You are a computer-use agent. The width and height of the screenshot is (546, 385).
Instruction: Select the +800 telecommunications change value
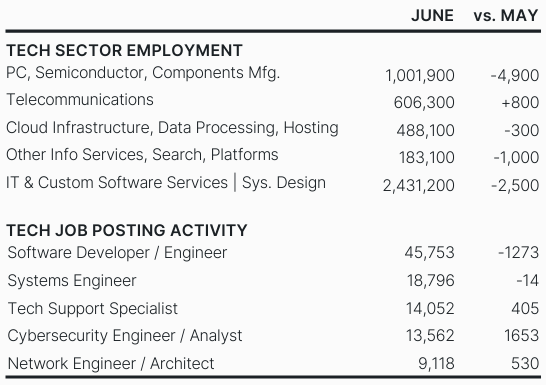[520, 103]
